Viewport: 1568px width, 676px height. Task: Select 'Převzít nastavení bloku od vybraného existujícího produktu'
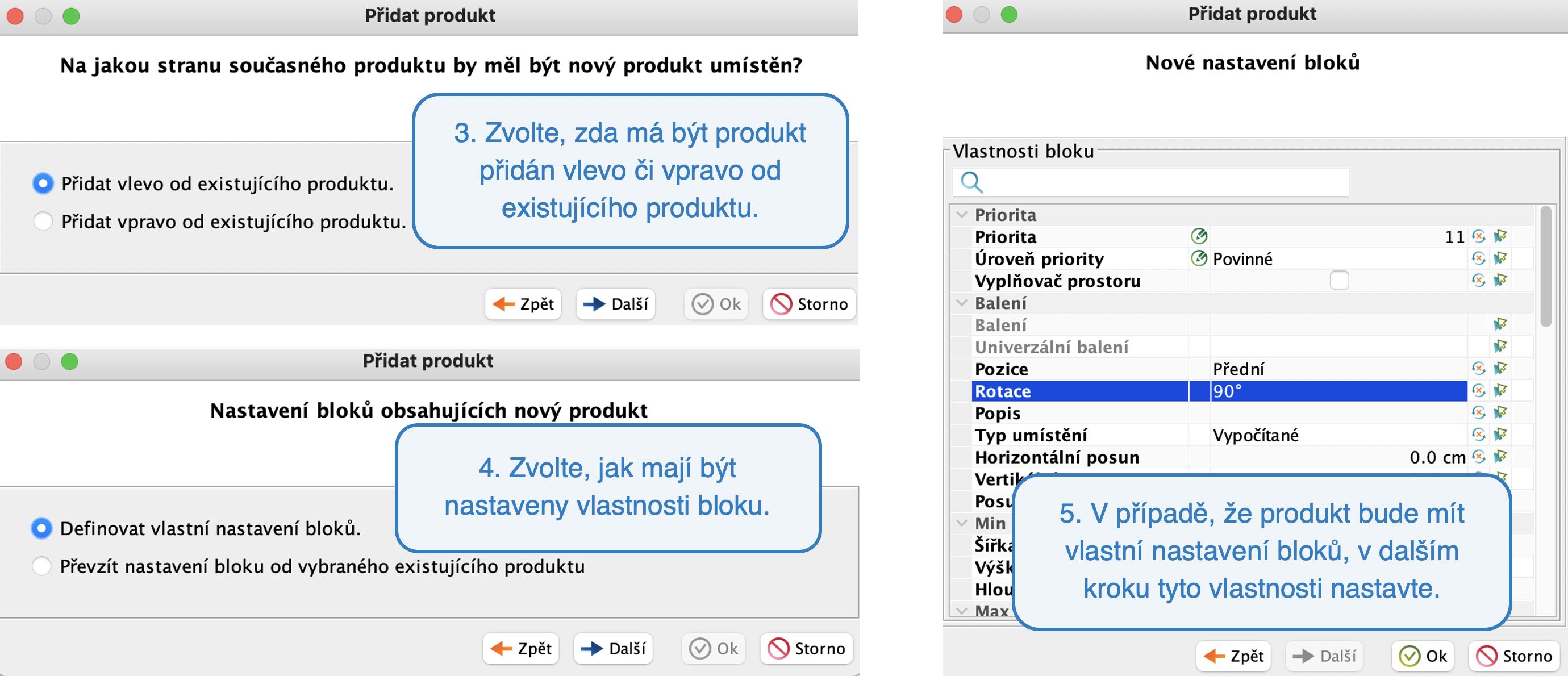tap(41, 566)
